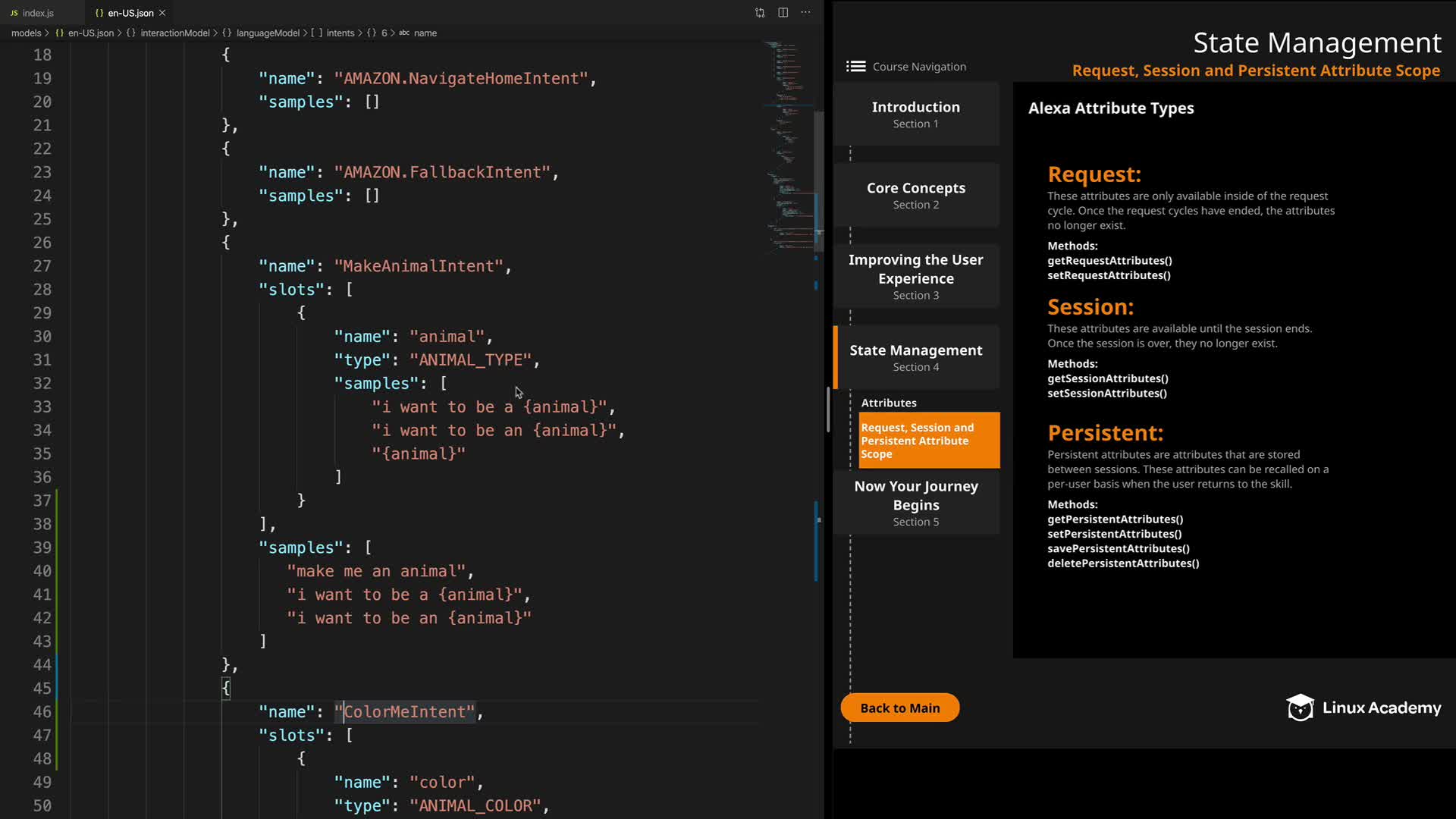The width and height of the screenshot is (1456, 819).
Task: Close the en-US.json tab
Action: click(x=162, y=13)
